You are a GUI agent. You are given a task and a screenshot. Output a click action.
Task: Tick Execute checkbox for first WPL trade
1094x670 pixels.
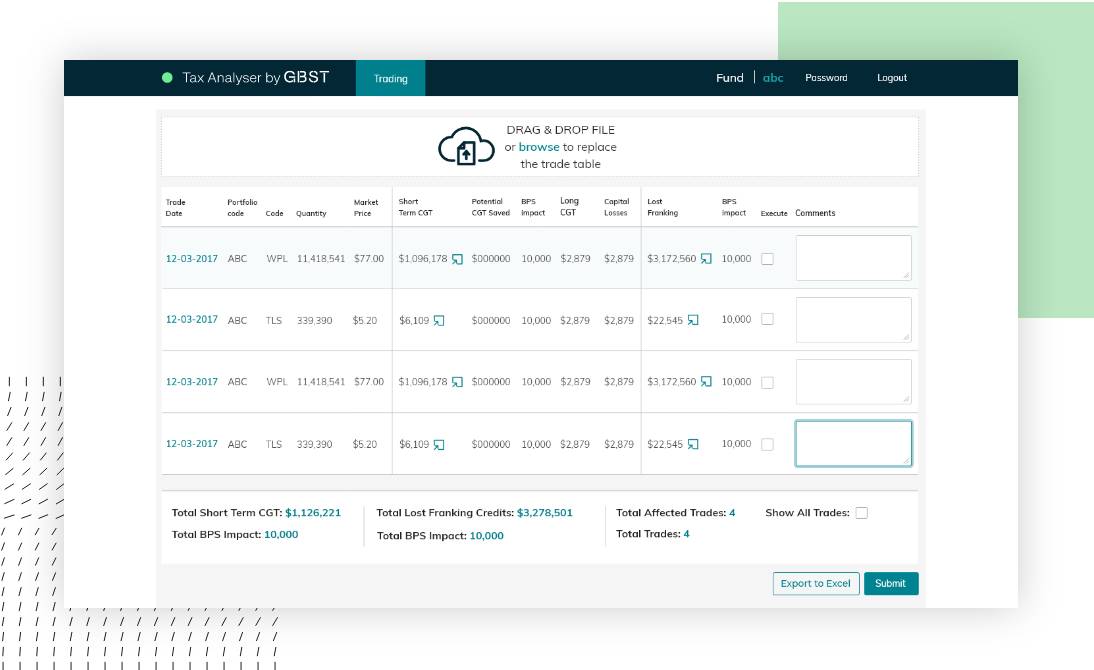coord(767,259)
